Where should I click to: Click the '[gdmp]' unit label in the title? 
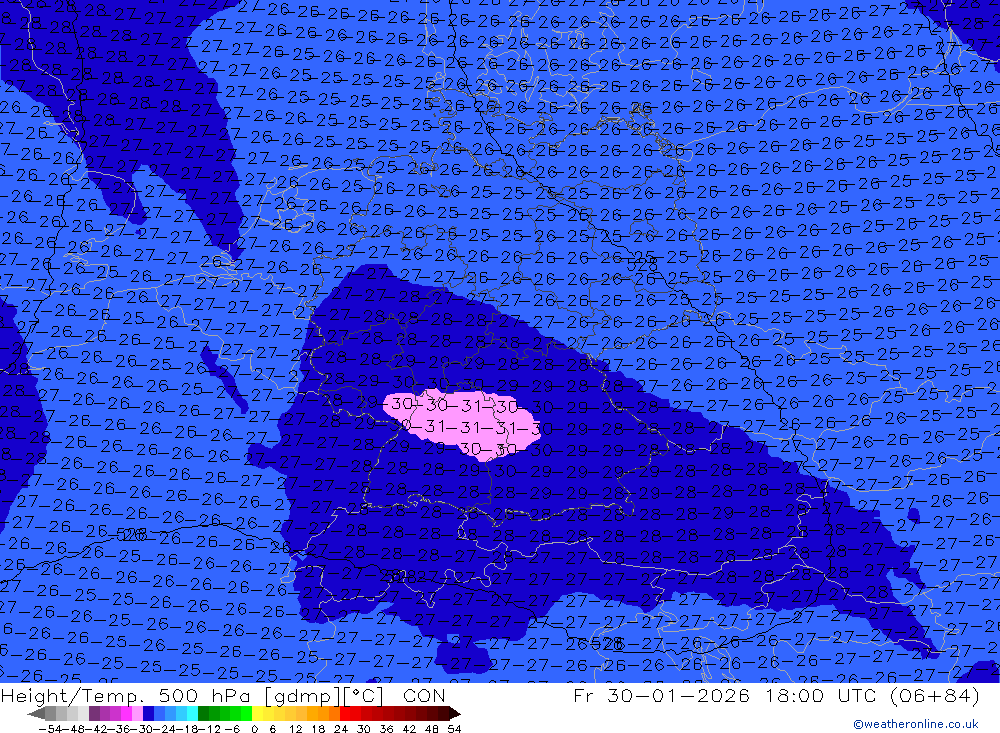click(x=302, y=697)
